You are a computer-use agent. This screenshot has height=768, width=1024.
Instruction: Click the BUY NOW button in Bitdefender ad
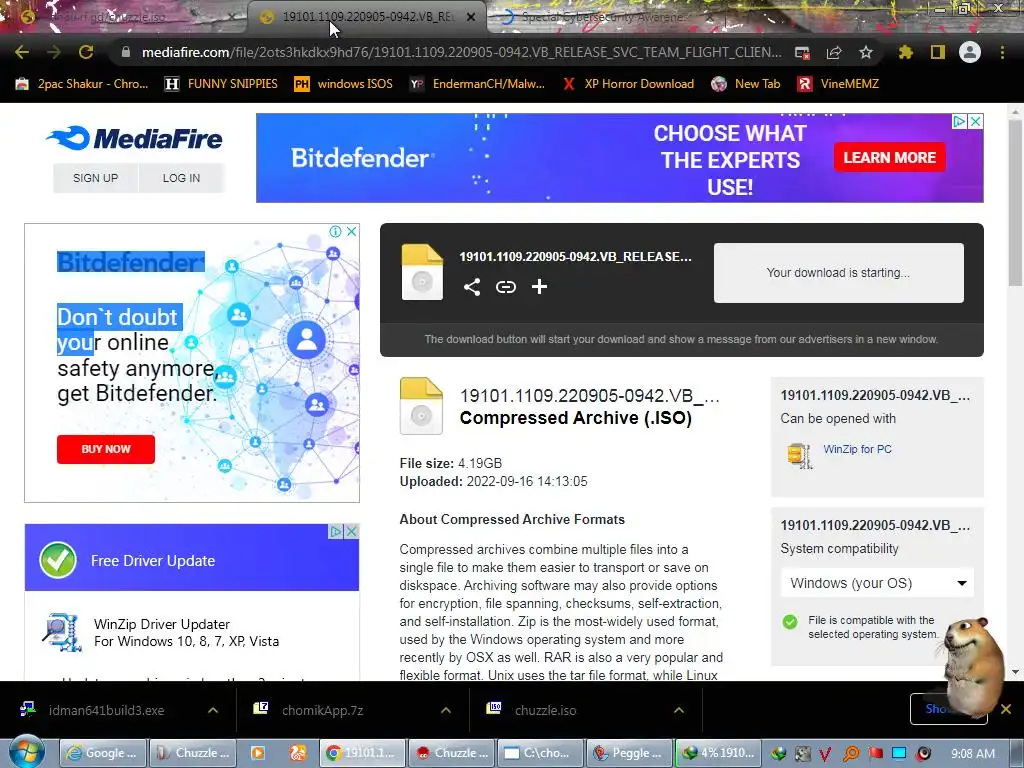pos(106,449)
